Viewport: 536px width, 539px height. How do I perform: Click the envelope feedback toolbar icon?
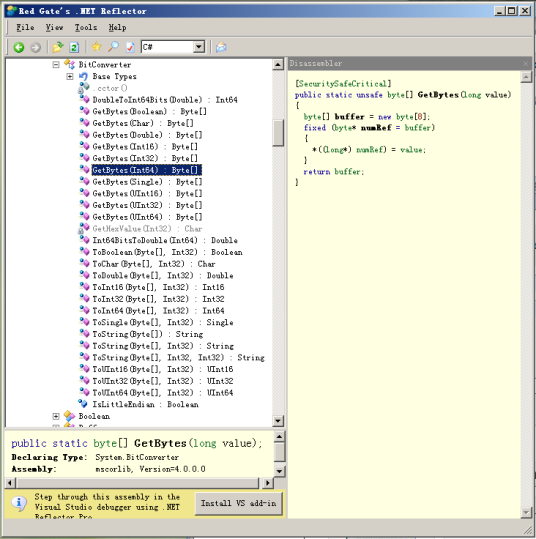tap(221, 47)
